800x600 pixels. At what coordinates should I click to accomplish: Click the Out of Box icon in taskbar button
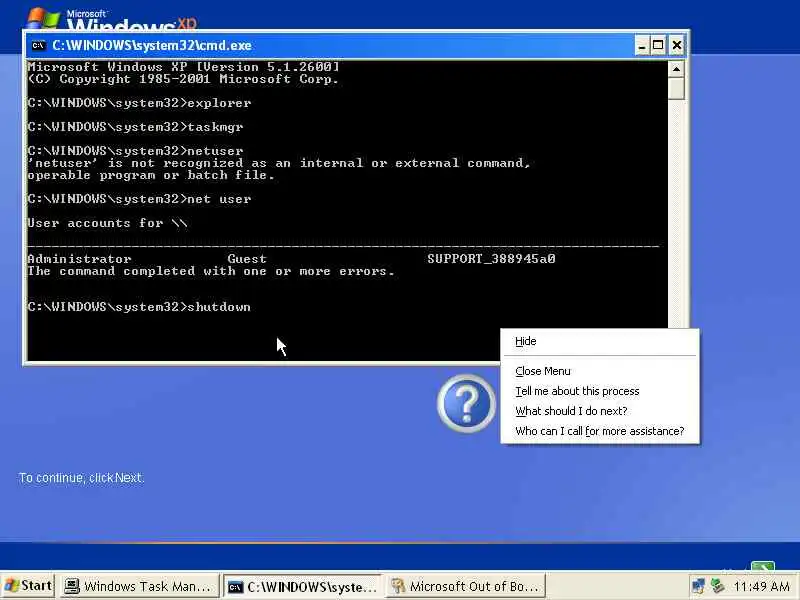pos(398,586)
